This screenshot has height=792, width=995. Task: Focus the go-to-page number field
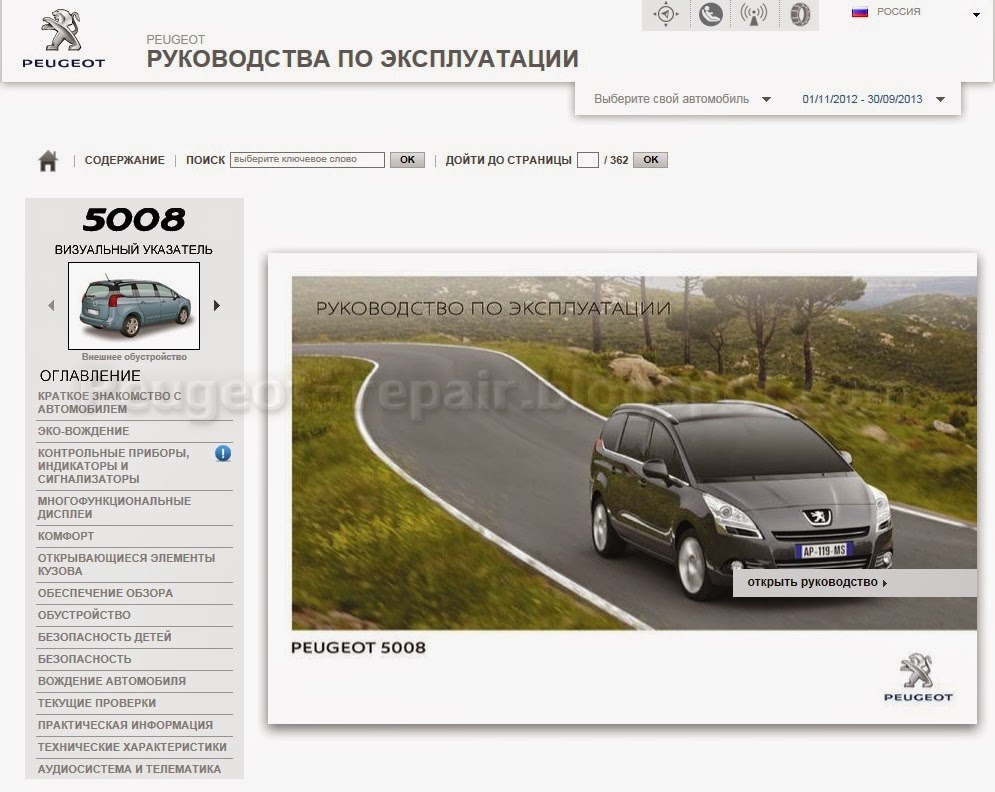(588, 160)
